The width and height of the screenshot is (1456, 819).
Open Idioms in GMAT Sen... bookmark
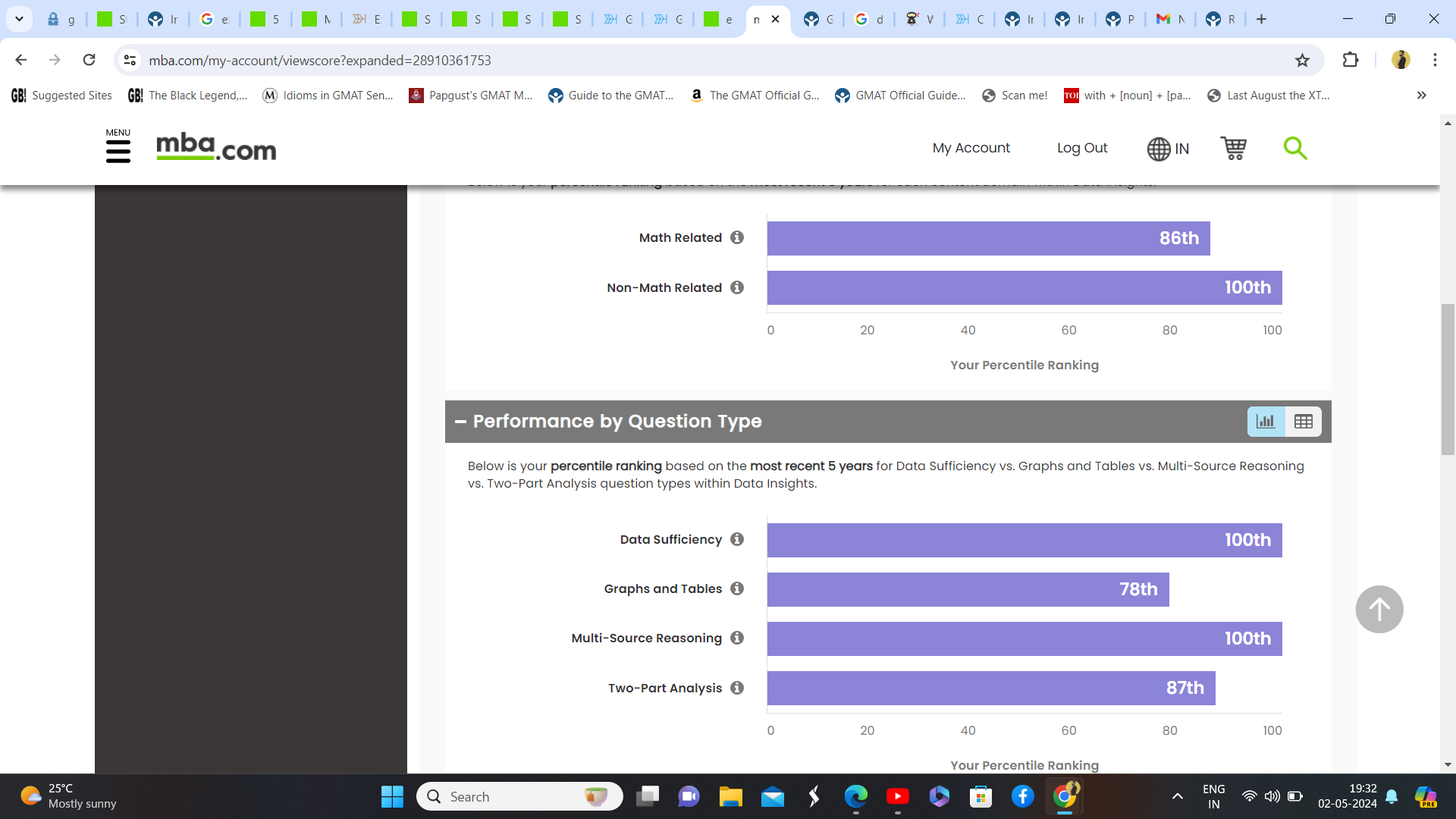[328, 95]
